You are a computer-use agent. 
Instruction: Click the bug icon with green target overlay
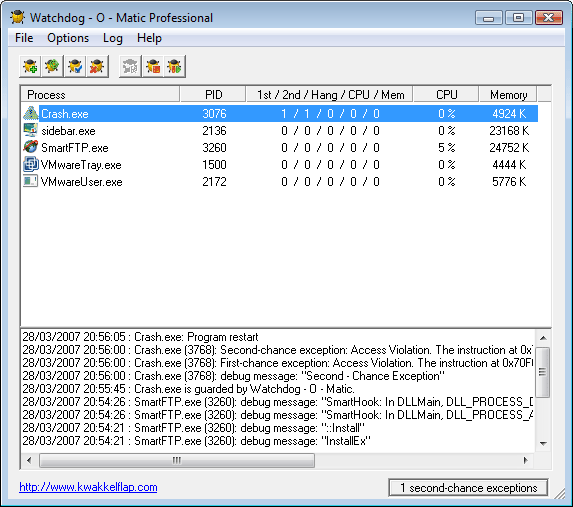pos(52,67)
